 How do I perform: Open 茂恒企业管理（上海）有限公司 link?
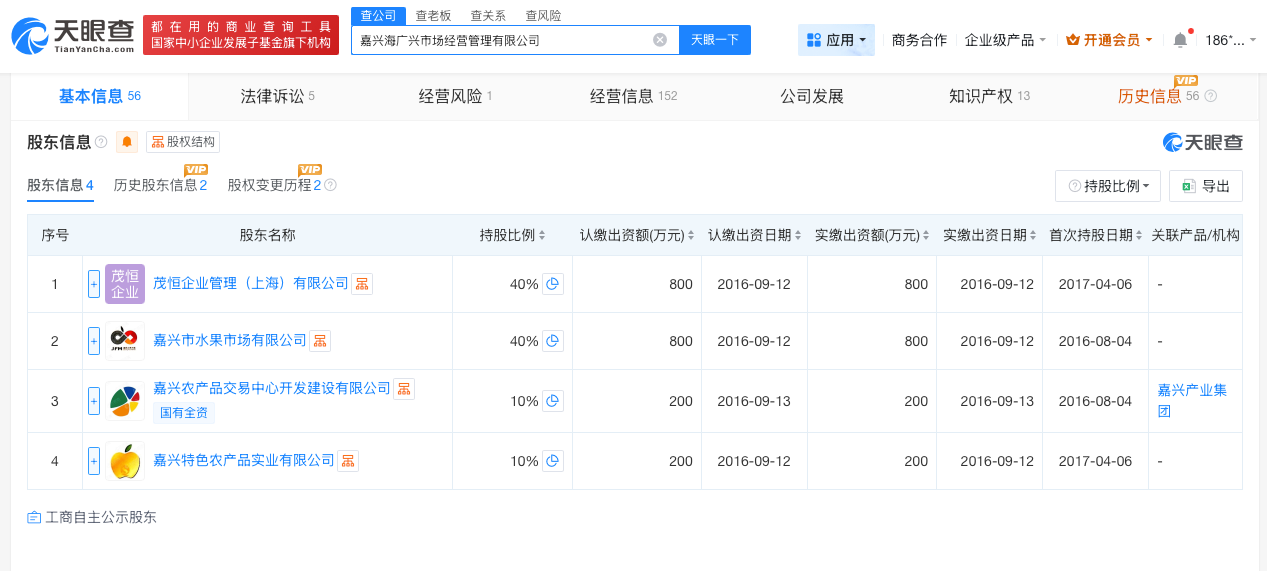tap(251, 284)
